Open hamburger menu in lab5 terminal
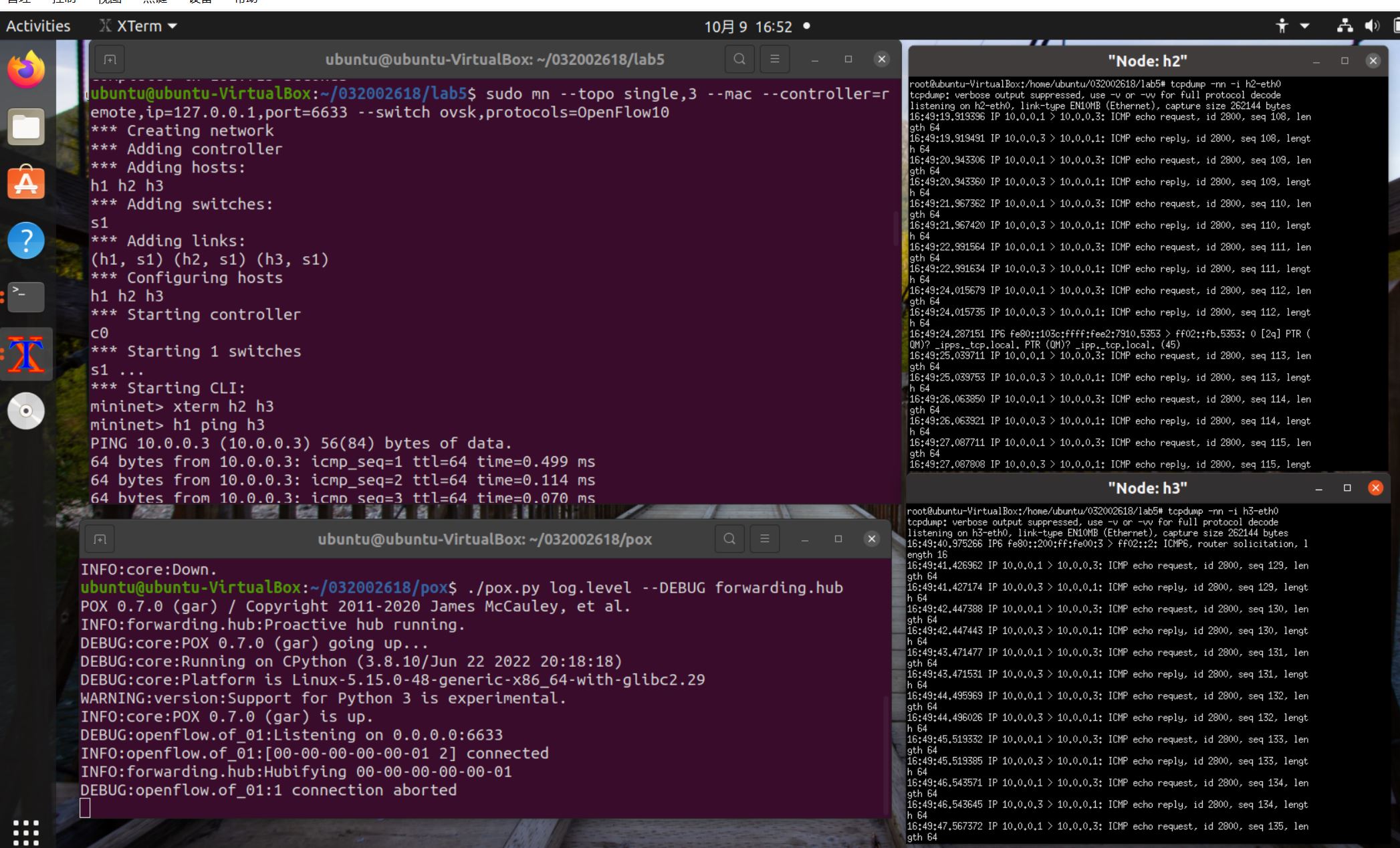This screenshot has width=1400, height=848. [774, 60]
